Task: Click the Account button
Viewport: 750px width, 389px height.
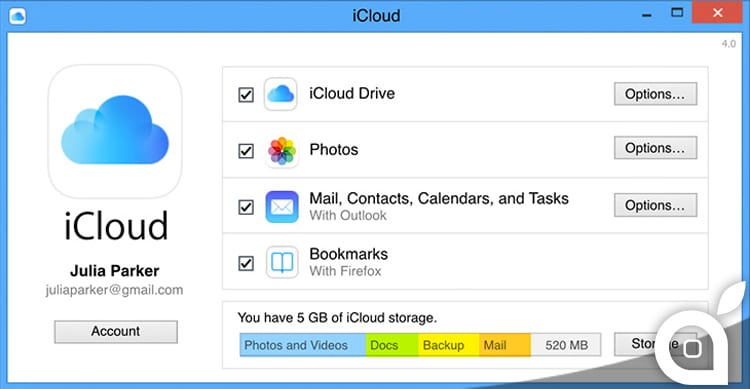Action: pyautogui.click(x=116, y=332)
